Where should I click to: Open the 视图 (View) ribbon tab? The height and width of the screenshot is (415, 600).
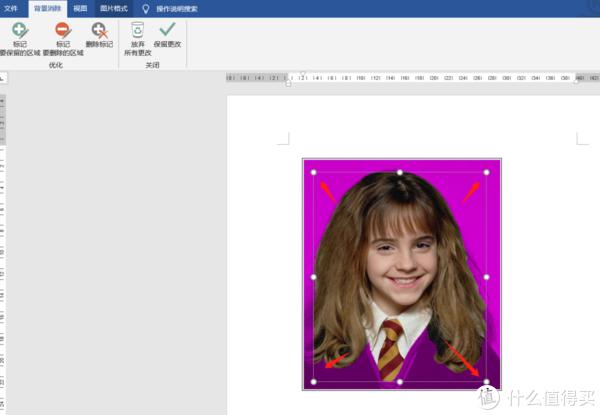(x=80, y=8)
